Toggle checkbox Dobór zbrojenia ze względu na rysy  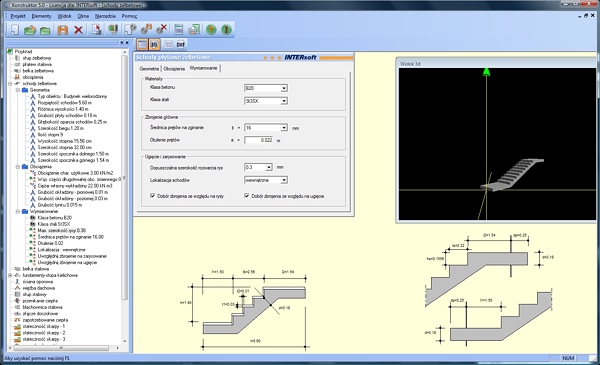click(x=153, y=196)
